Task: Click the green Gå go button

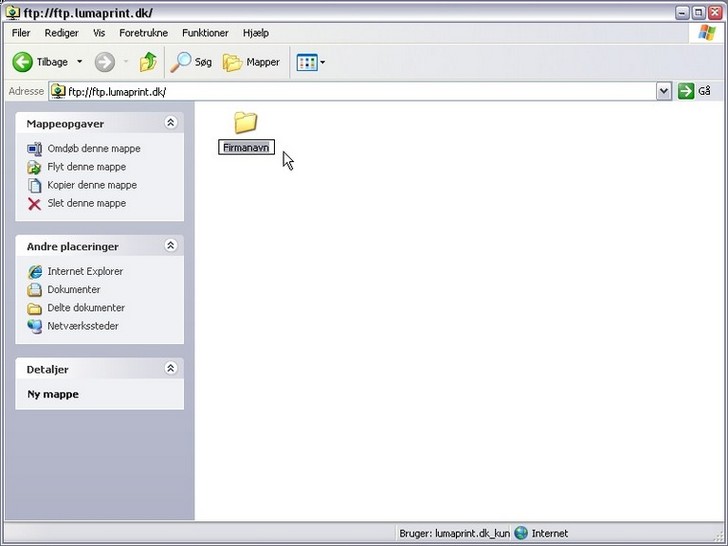Action: (x=695, y=91)
